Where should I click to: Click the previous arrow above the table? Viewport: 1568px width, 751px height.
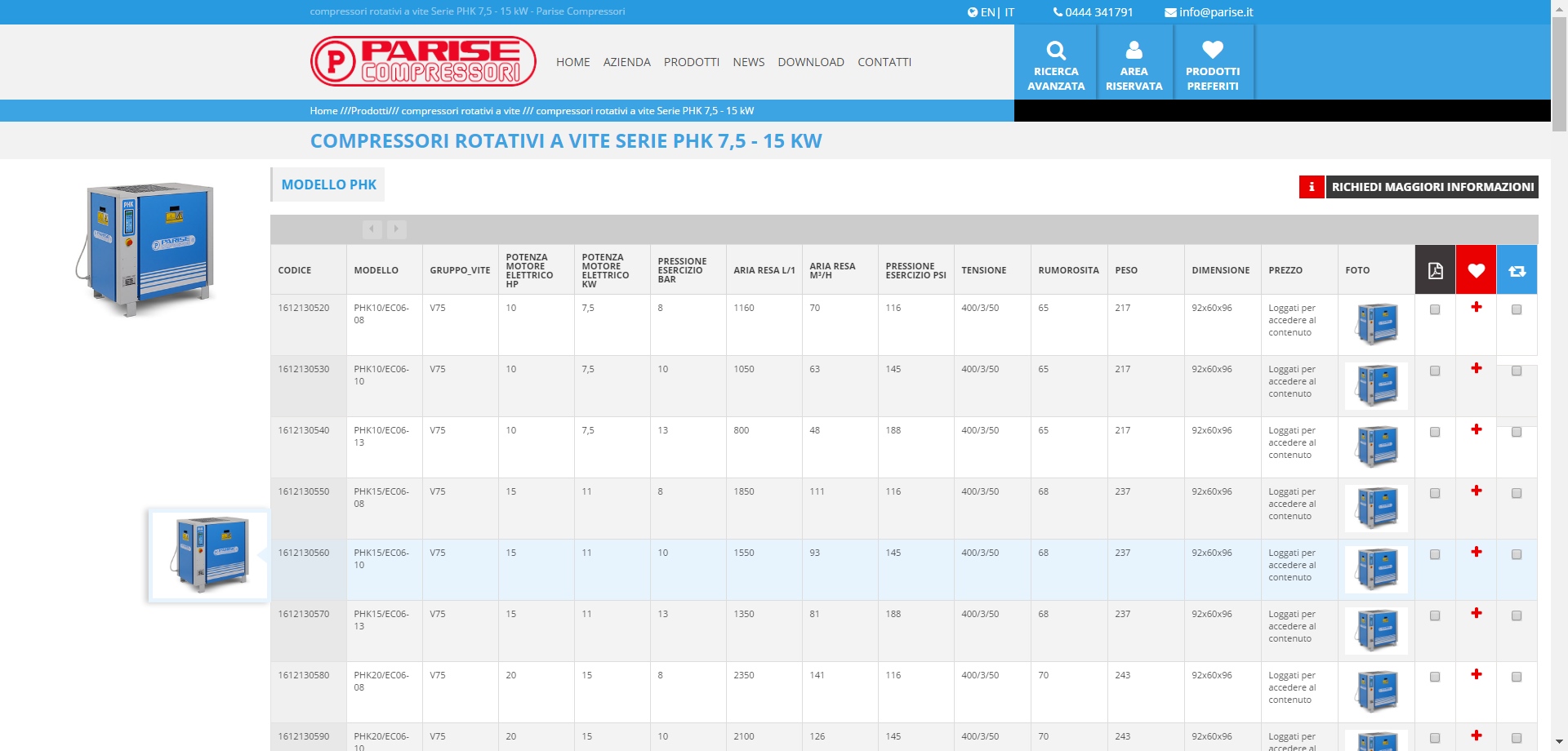click(372, 229)
